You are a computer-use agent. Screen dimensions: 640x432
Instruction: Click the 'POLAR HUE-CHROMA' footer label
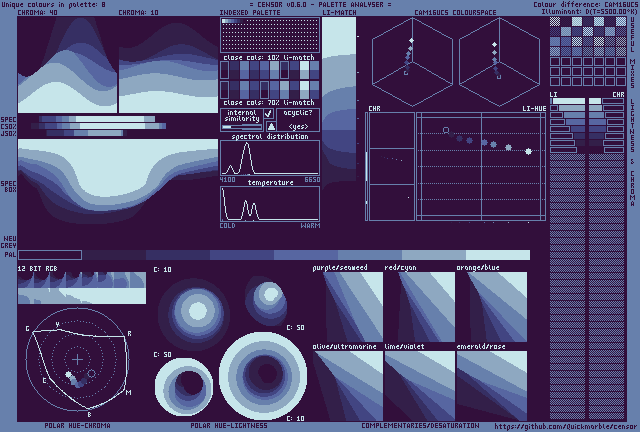point(78,426)
